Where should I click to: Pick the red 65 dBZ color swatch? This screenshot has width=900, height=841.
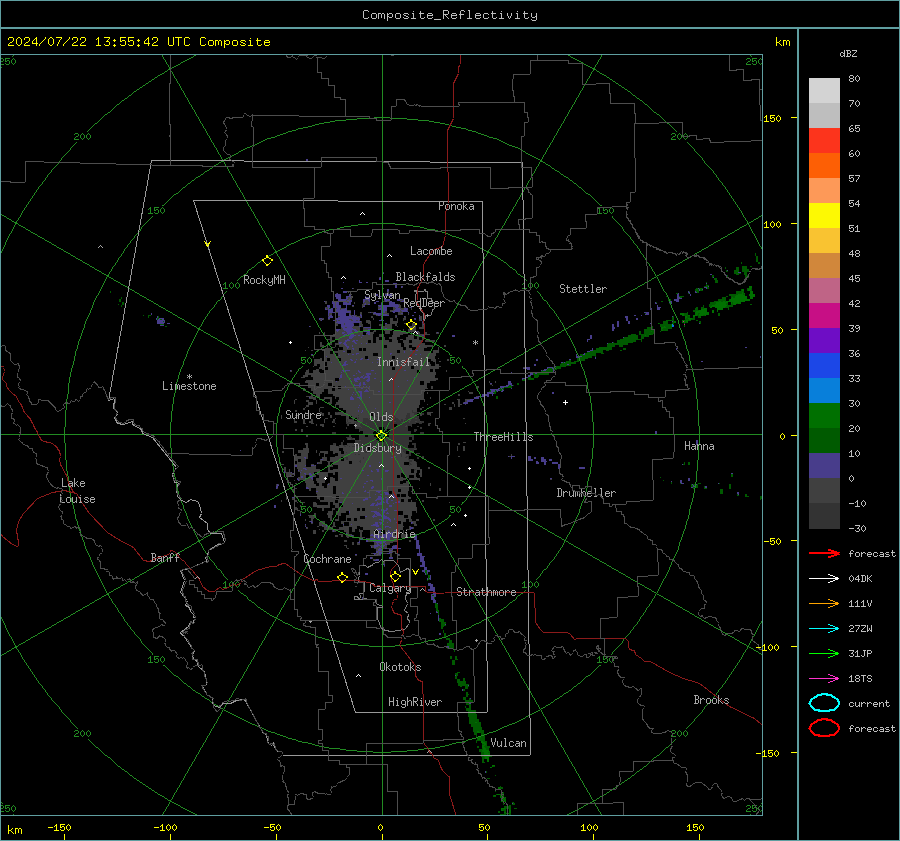[x=824, y=141]
